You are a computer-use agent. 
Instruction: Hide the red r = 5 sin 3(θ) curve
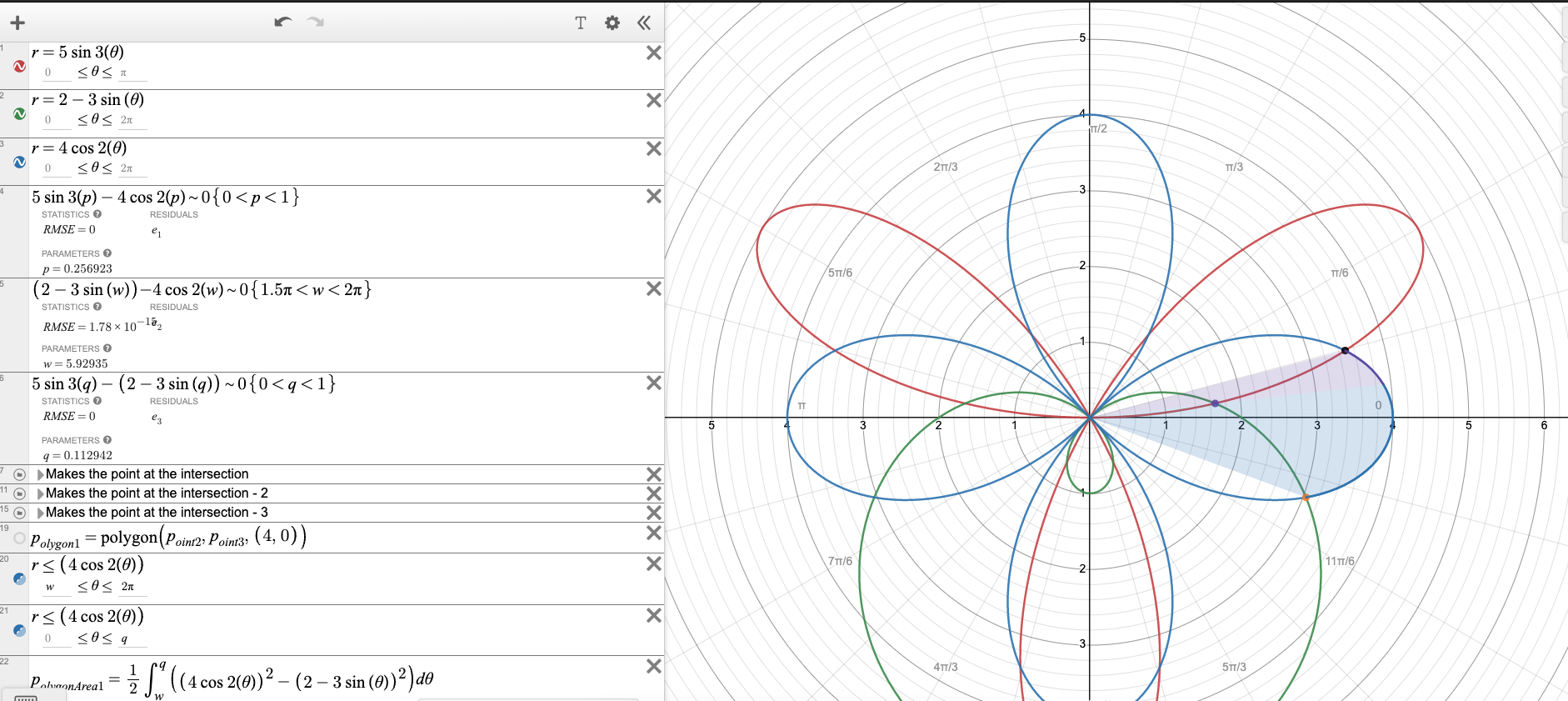point(19,66)
